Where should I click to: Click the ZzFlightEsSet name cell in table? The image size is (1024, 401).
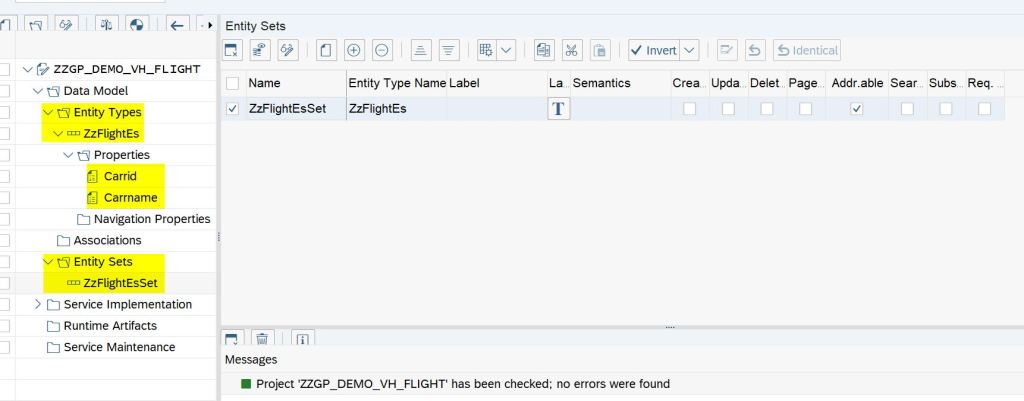296,109
